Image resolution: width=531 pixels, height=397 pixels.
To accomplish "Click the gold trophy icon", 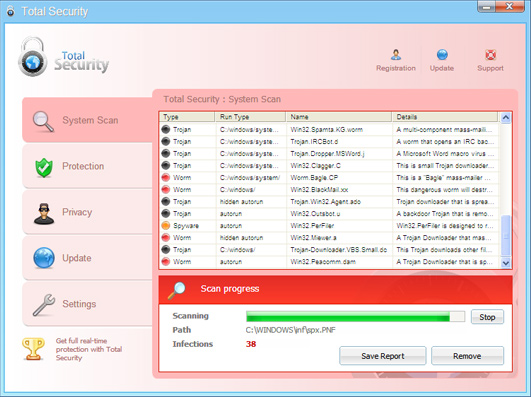I will coord(33,349).
